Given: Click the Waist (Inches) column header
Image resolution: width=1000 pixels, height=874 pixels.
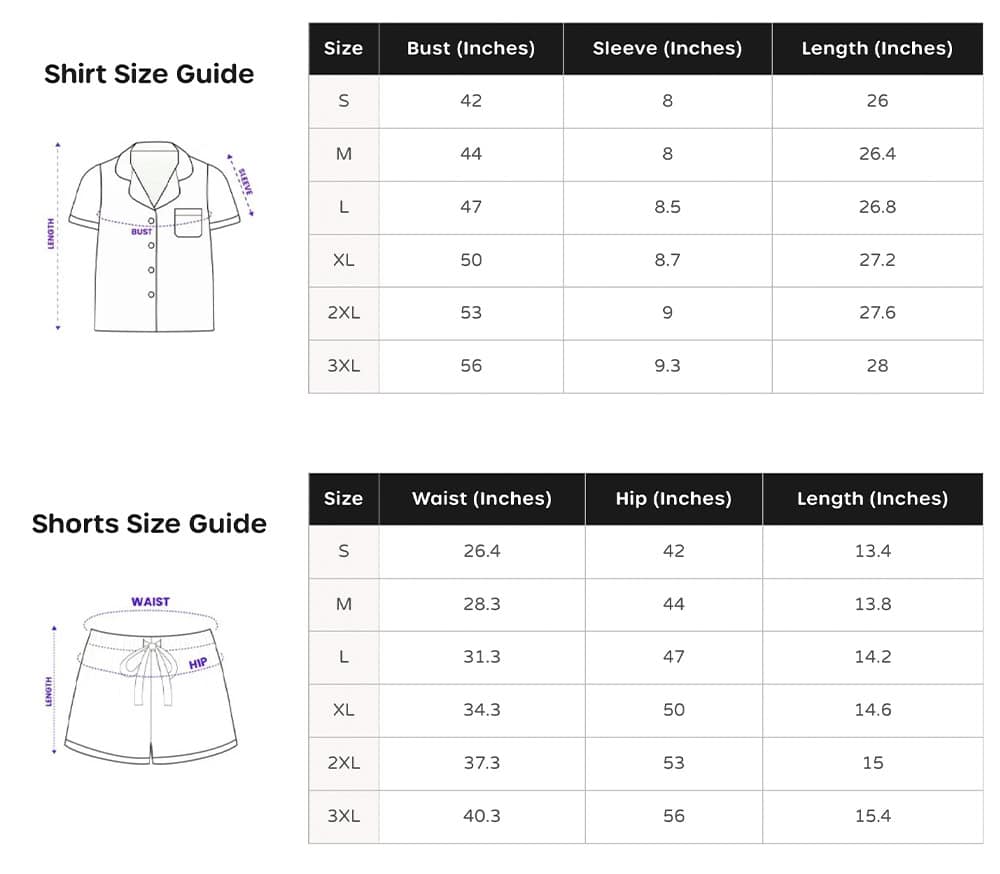Looking at the screenshot, I should tap(482, 498).
